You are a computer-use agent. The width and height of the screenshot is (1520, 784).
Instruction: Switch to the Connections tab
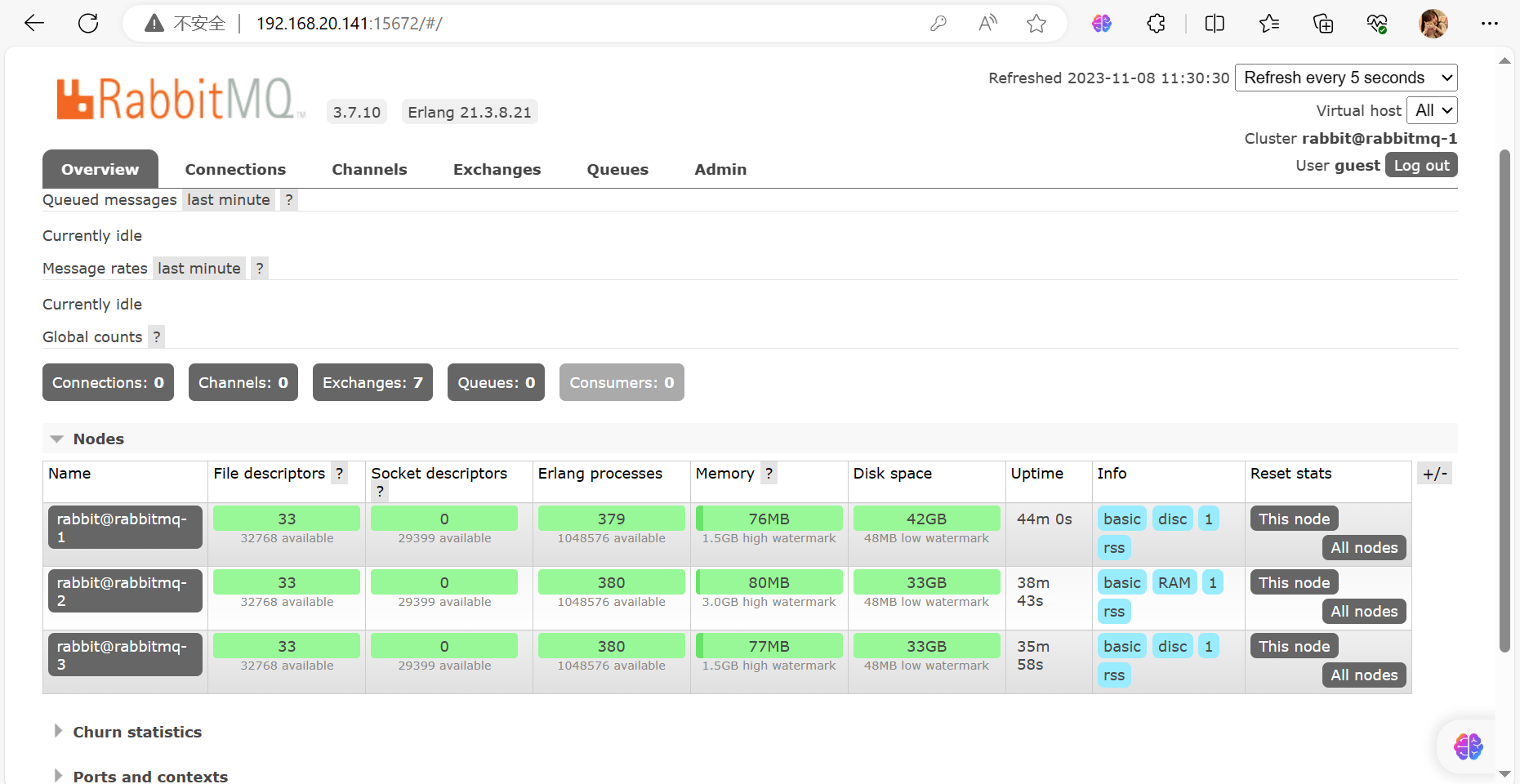pos(235,169)
